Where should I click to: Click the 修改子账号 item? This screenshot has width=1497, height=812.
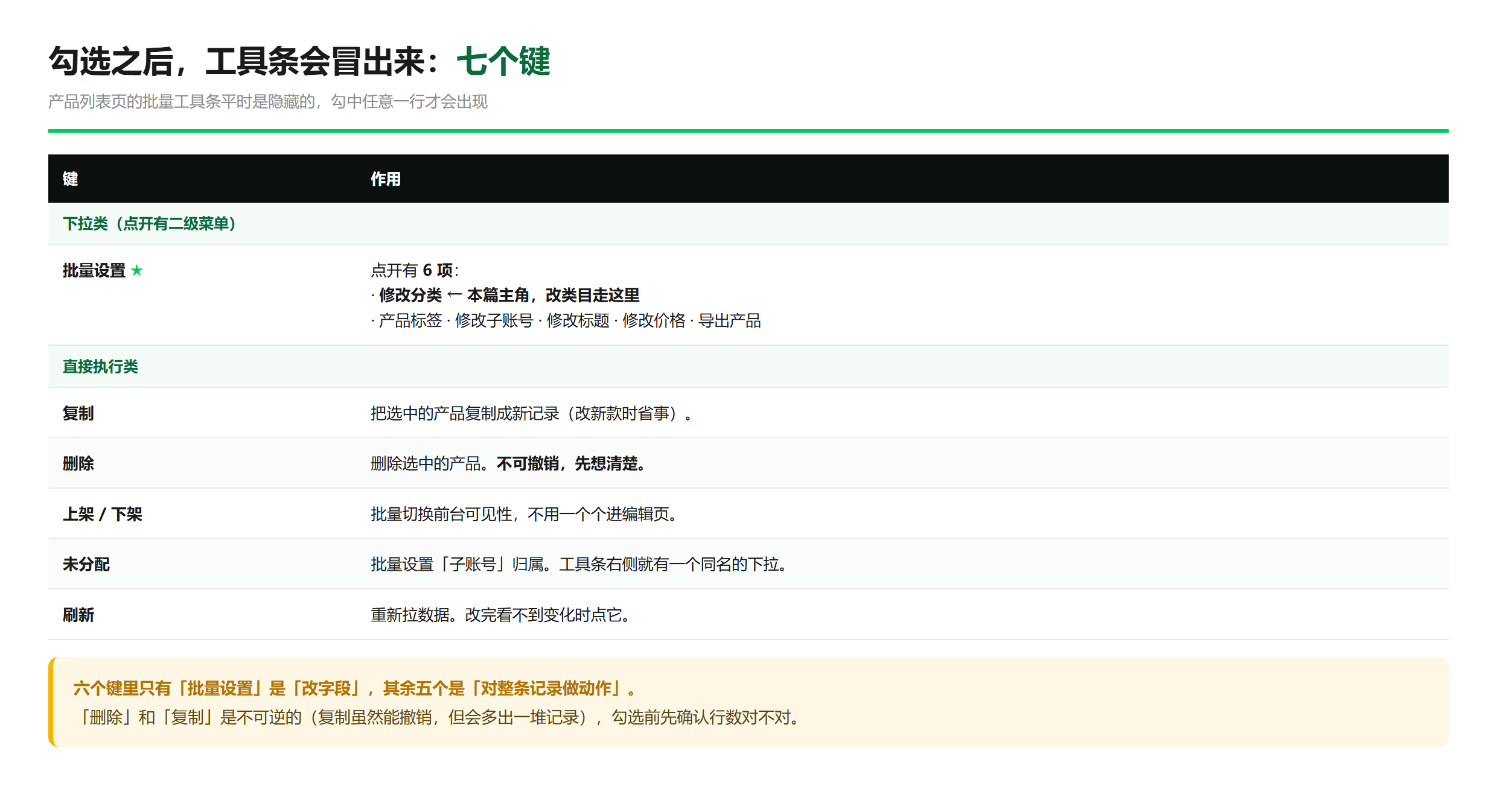click(x=494, y=320)
